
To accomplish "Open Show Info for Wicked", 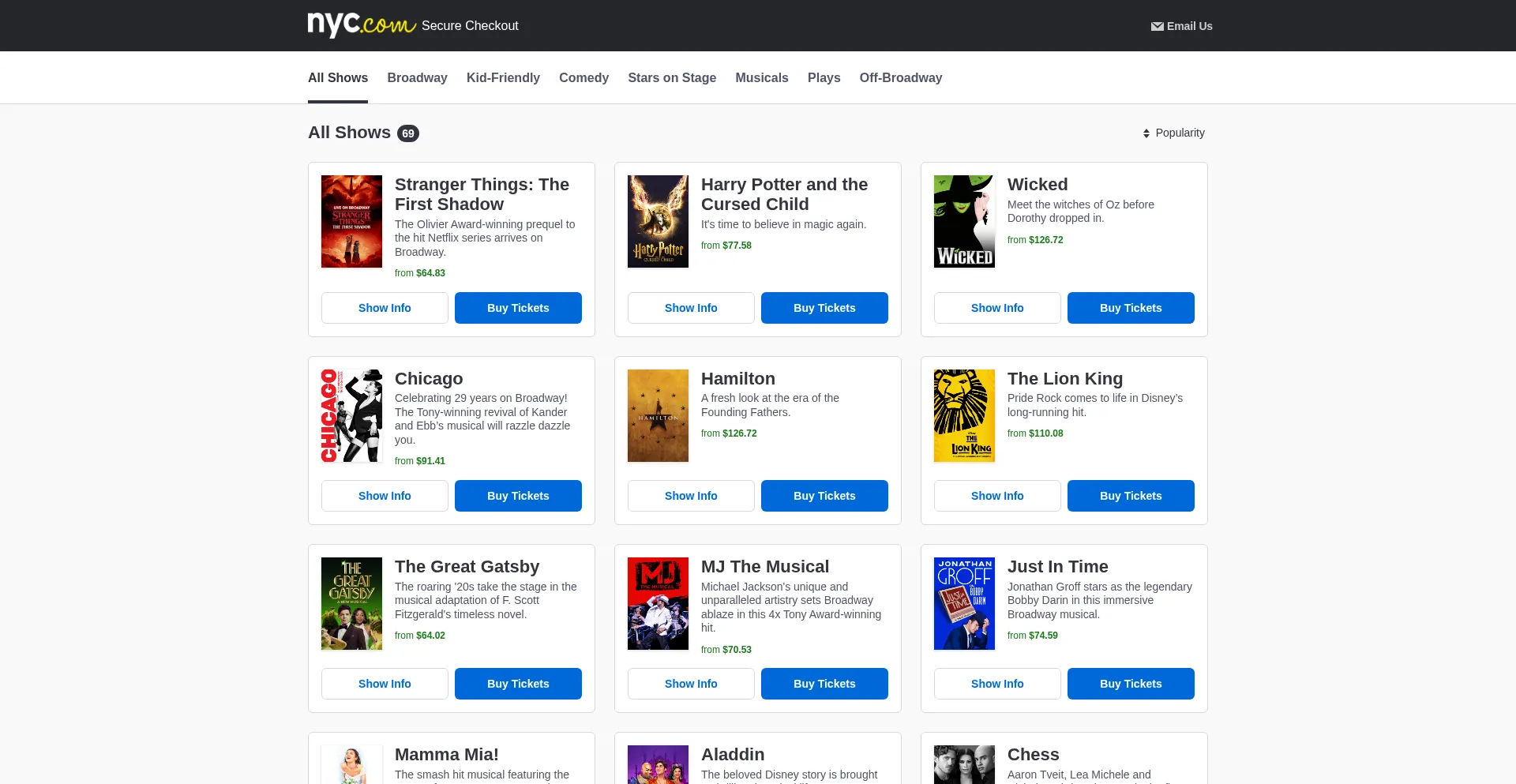I will point(997,308).
